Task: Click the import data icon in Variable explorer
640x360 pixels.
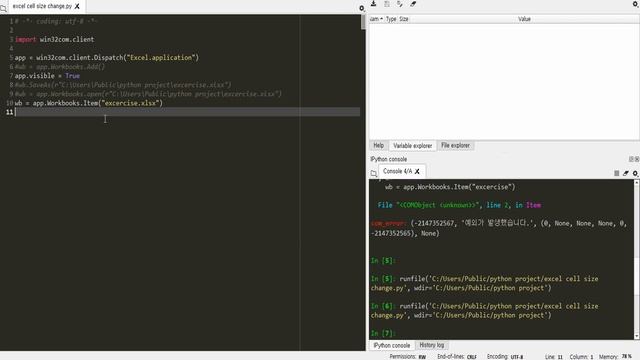Action: [x=373, y=4]
